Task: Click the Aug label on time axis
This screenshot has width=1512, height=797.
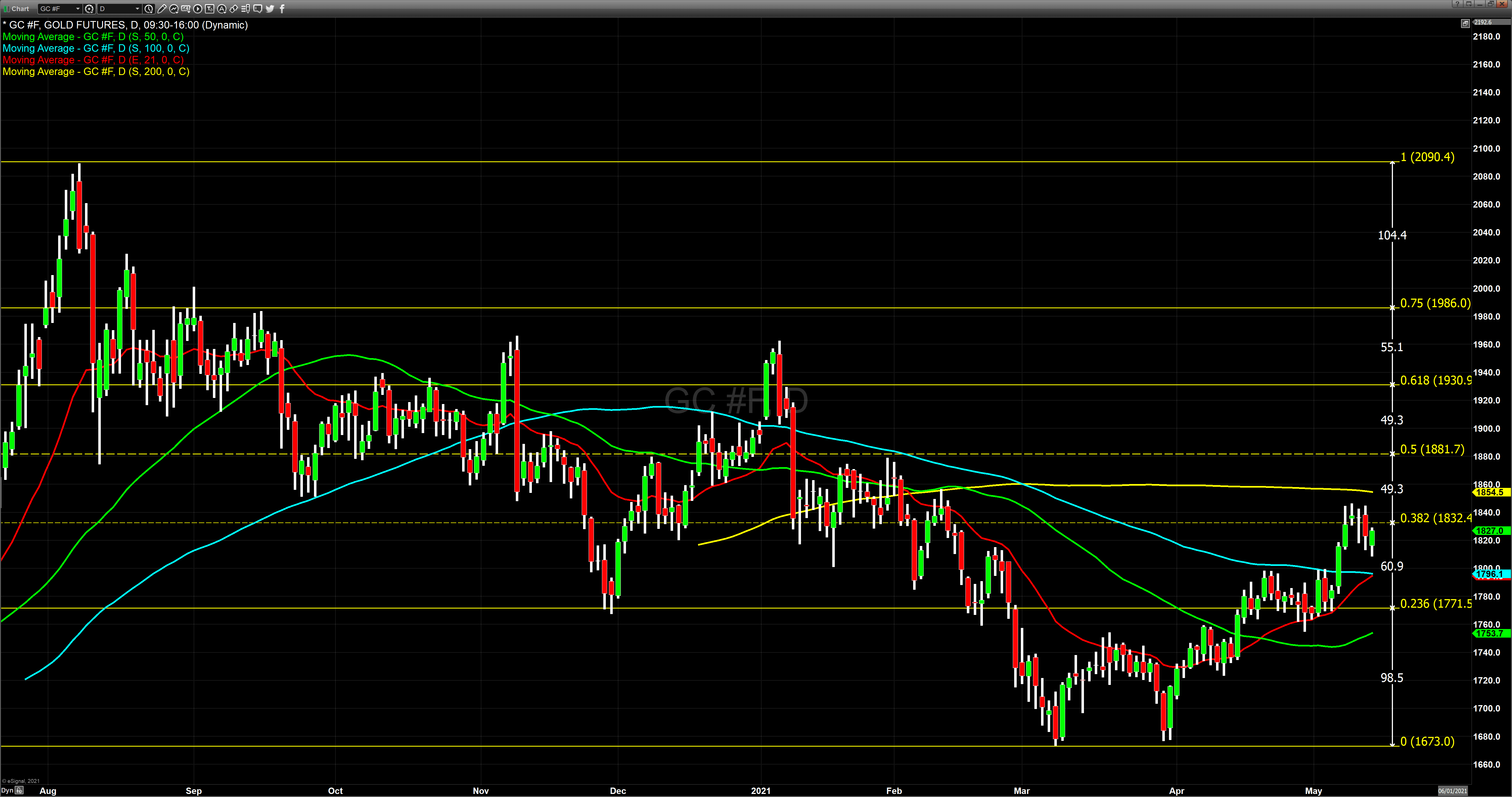Action: (x=48, y=791)
